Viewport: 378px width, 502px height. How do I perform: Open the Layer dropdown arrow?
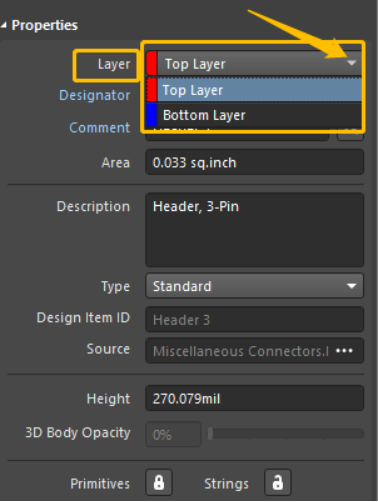[x=352, y=63]
